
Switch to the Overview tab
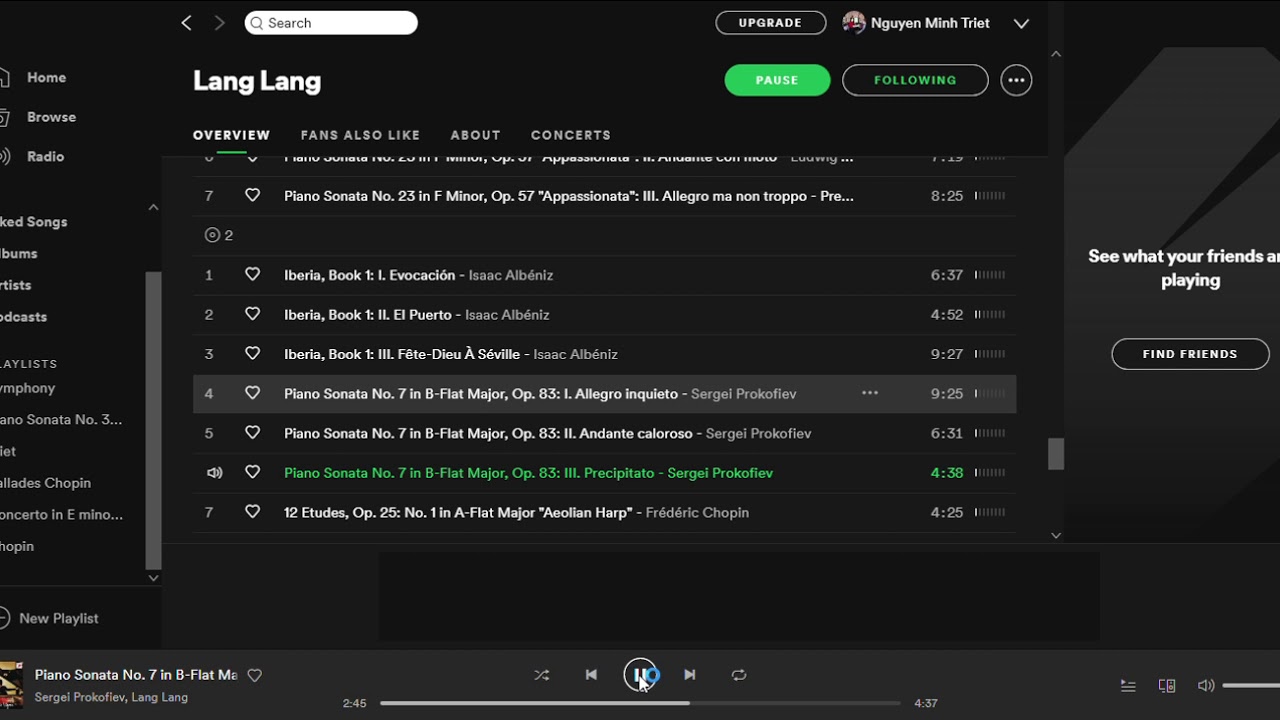(x=231, y=135)
